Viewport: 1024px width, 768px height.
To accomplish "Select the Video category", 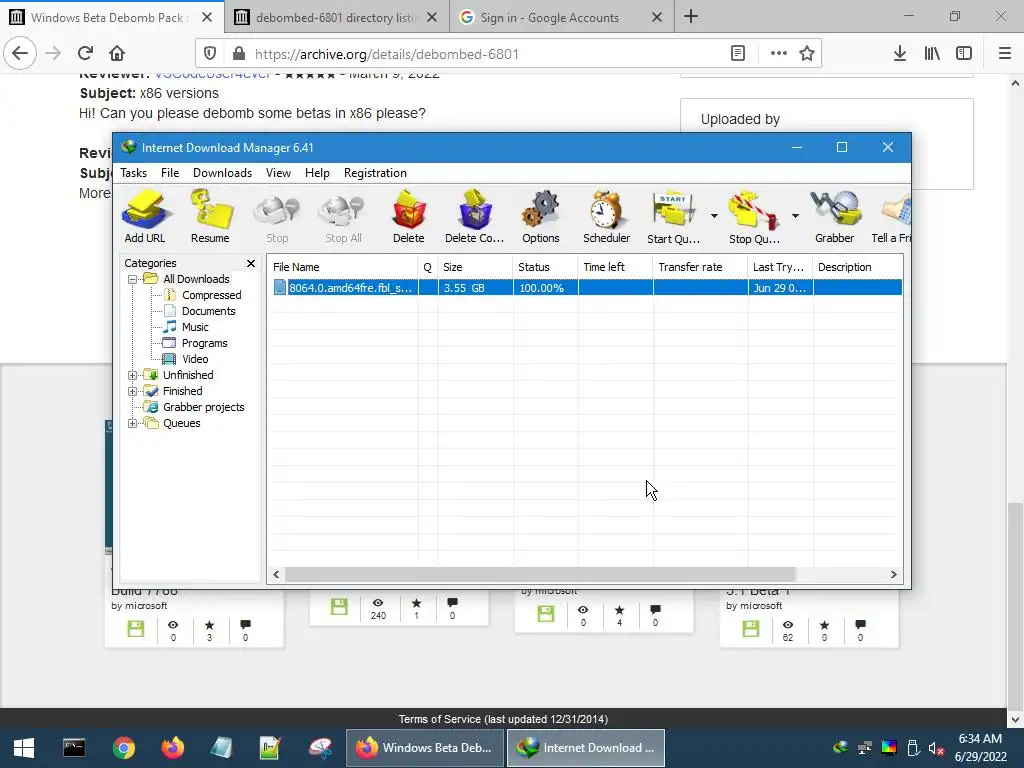I will point(195,359).
